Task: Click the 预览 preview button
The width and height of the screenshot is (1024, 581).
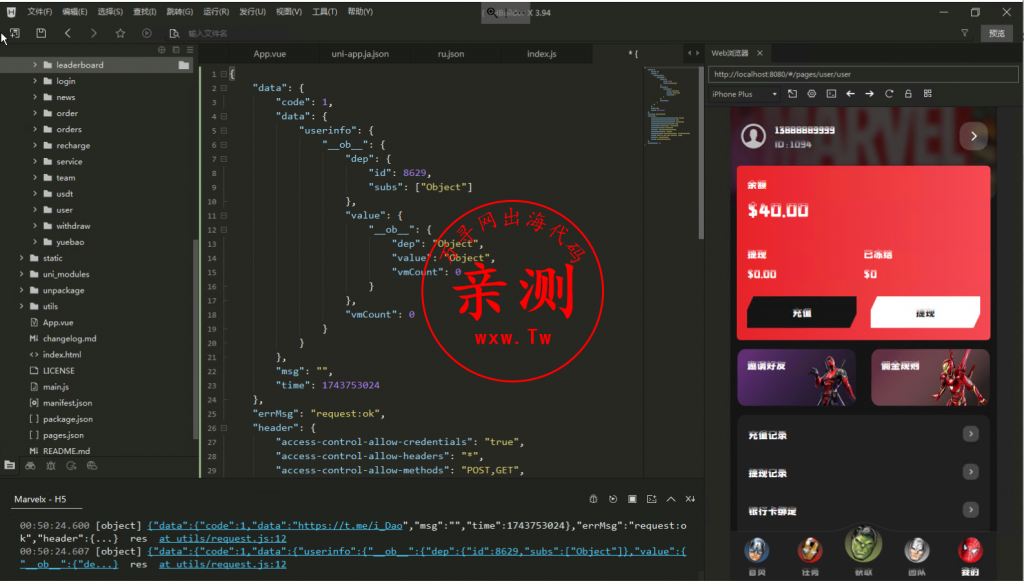Action: pyautogui.click(x=996, y=33)
